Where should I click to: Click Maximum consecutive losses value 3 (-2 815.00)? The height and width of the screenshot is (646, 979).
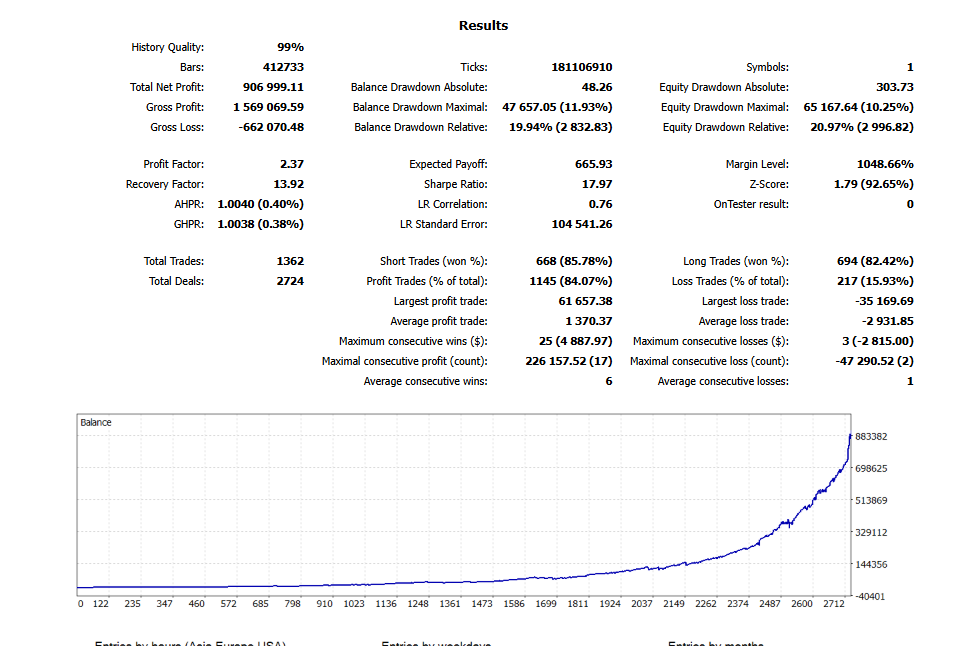pos(877,341)
